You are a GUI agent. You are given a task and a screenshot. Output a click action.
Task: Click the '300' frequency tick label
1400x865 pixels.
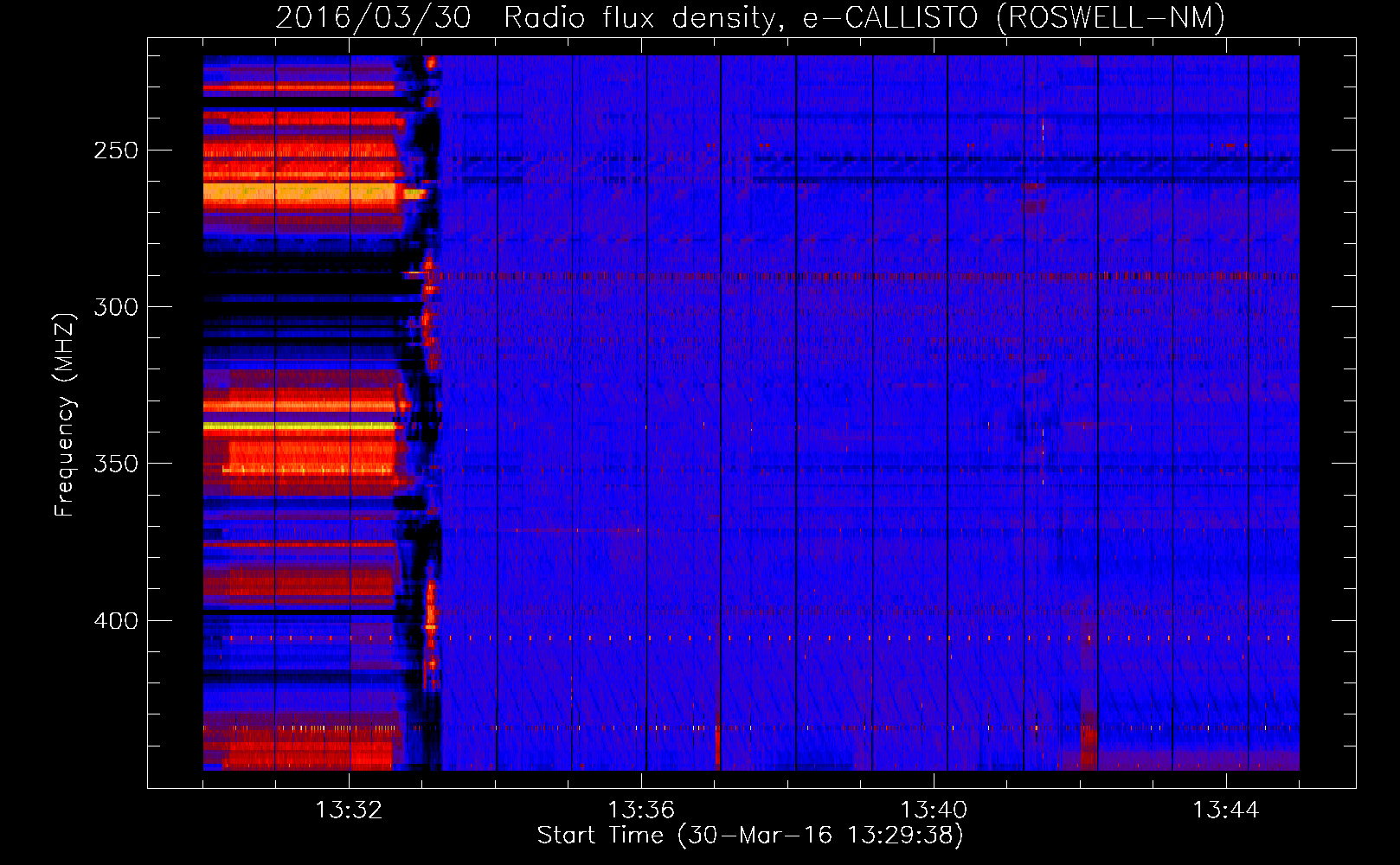coord(116,307)
